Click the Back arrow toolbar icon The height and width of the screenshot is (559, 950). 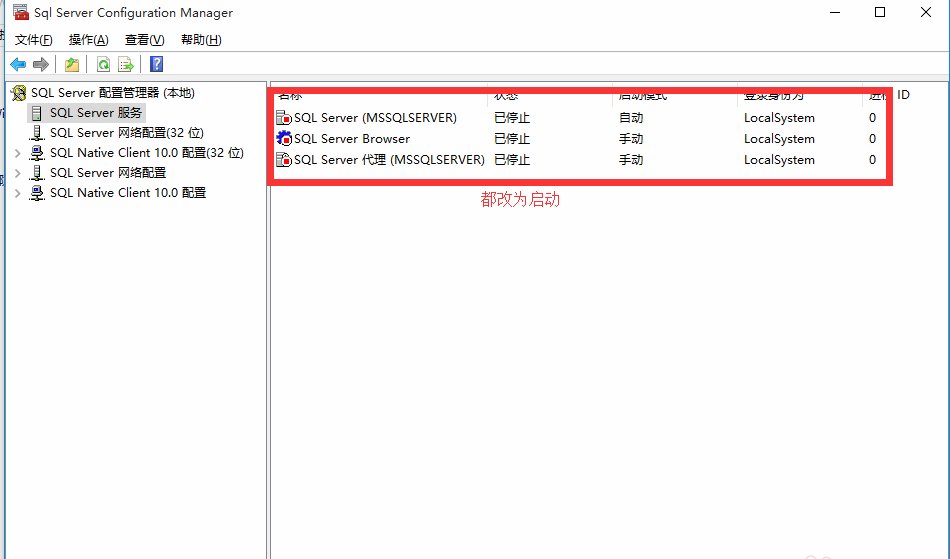[18, 64]
